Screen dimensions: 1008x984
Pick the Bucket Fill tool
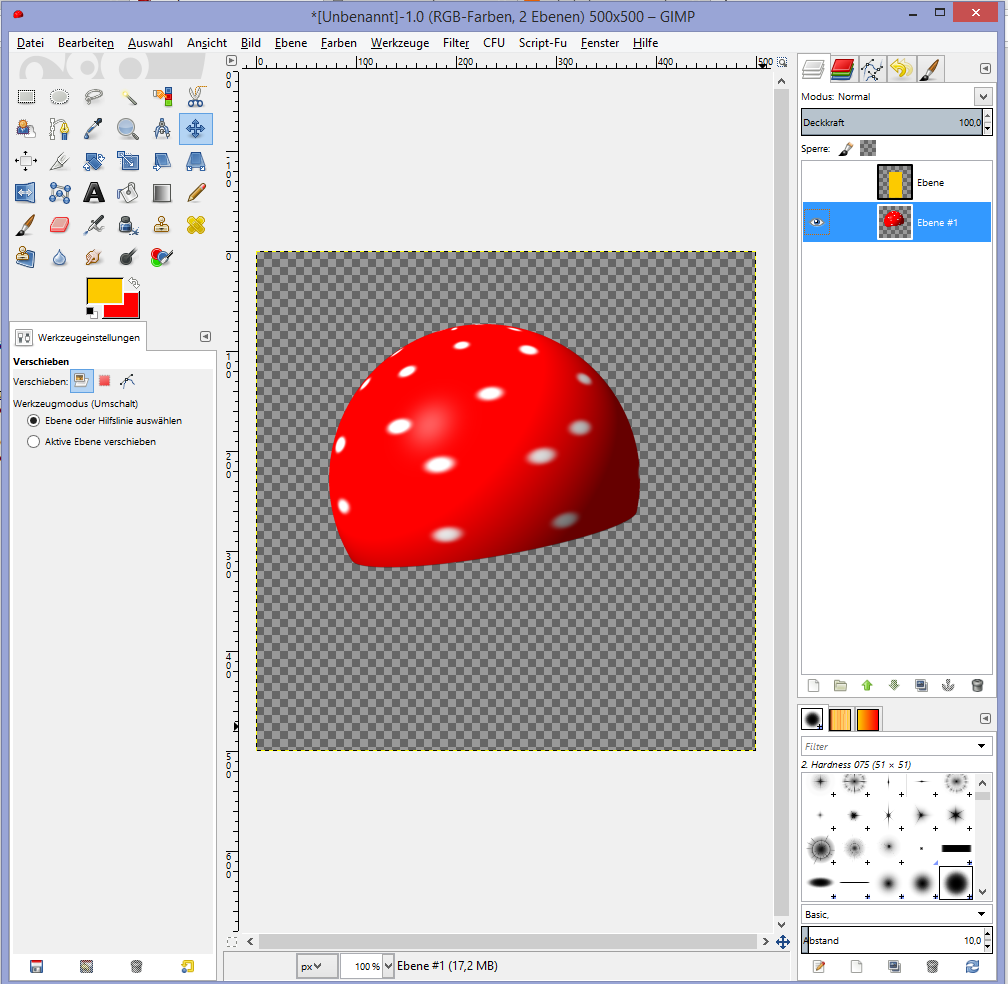point(128,192)
